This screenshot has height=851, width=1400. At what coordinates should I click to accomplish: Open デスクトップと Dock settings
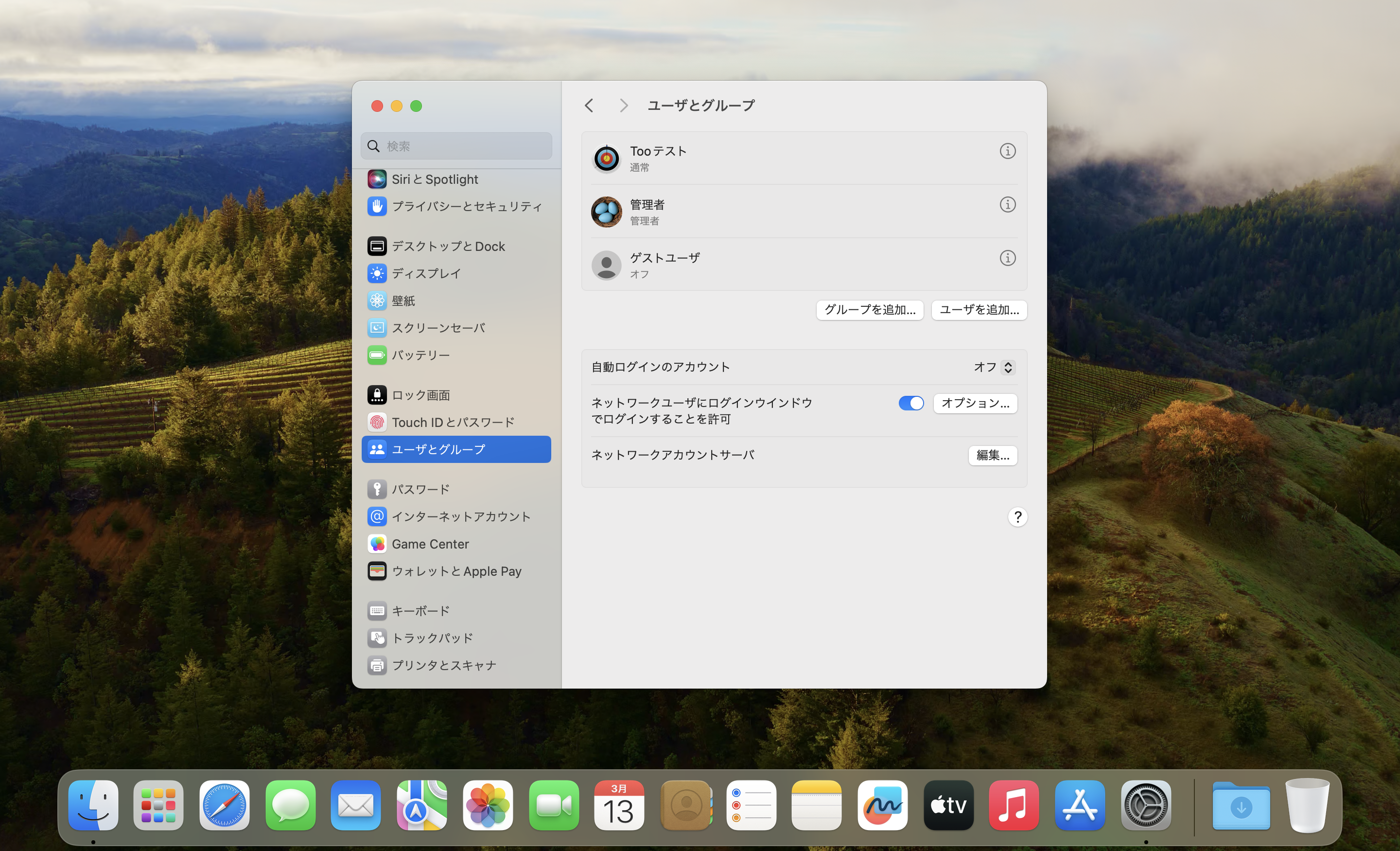point(455,246)
